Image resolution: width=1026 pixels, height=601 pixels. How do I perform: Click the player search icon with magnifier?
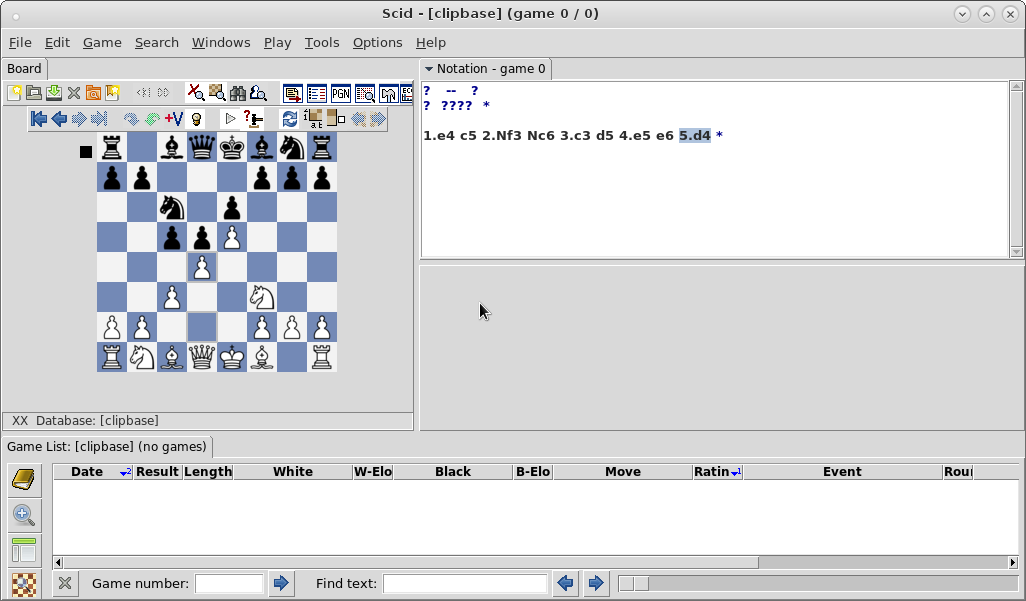coord(258,93)
